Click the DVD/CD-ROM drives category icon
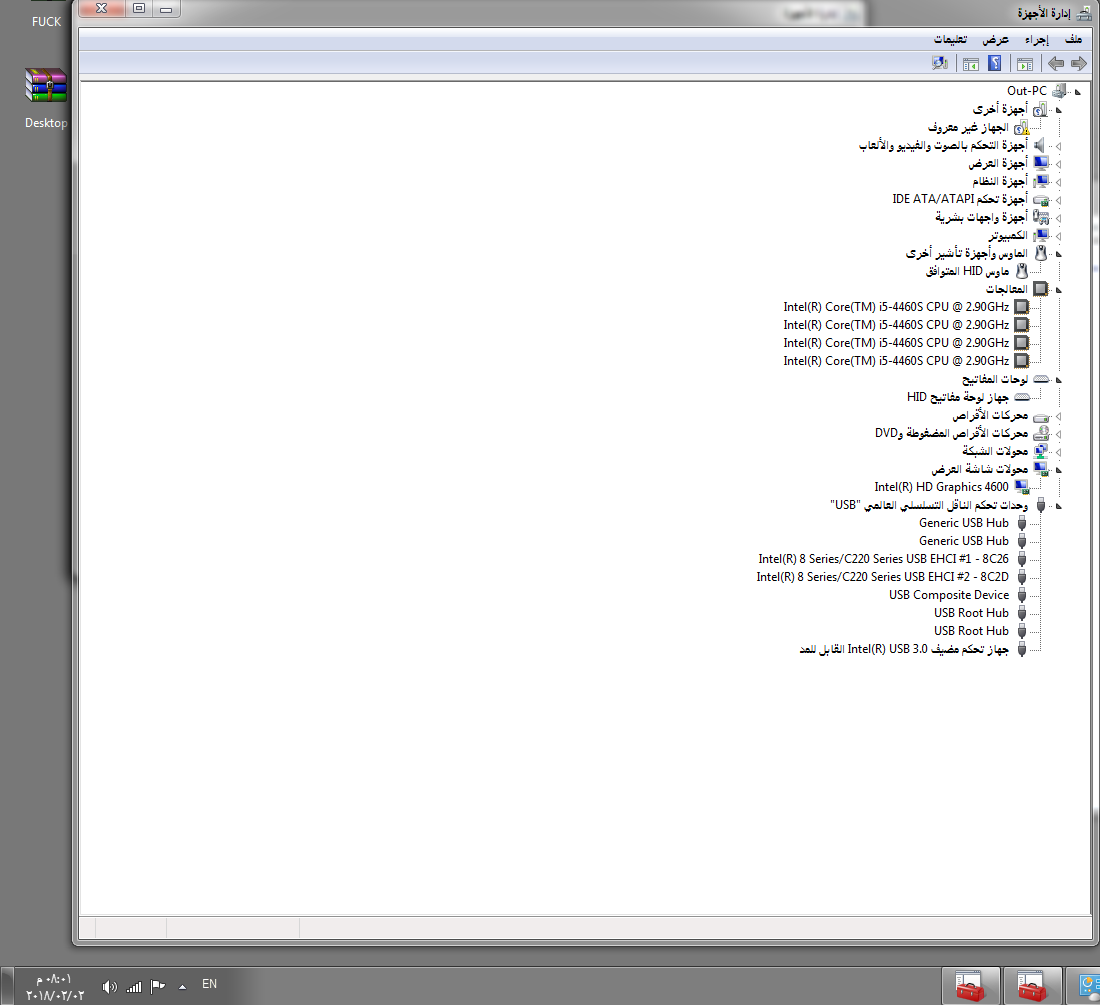The height and width of the screenshot is (1005, 1100). tap(1041, 433)
